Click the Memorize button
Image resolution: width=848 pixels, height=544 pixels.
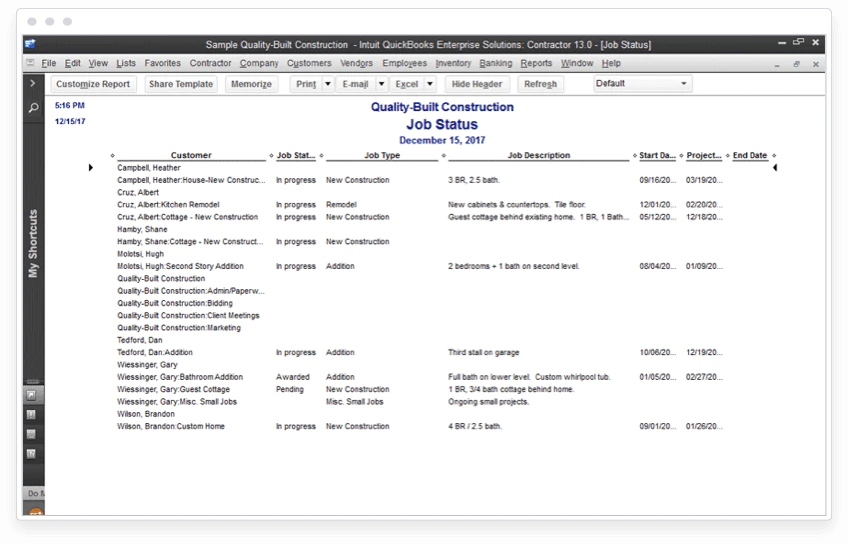pos(251,84)
